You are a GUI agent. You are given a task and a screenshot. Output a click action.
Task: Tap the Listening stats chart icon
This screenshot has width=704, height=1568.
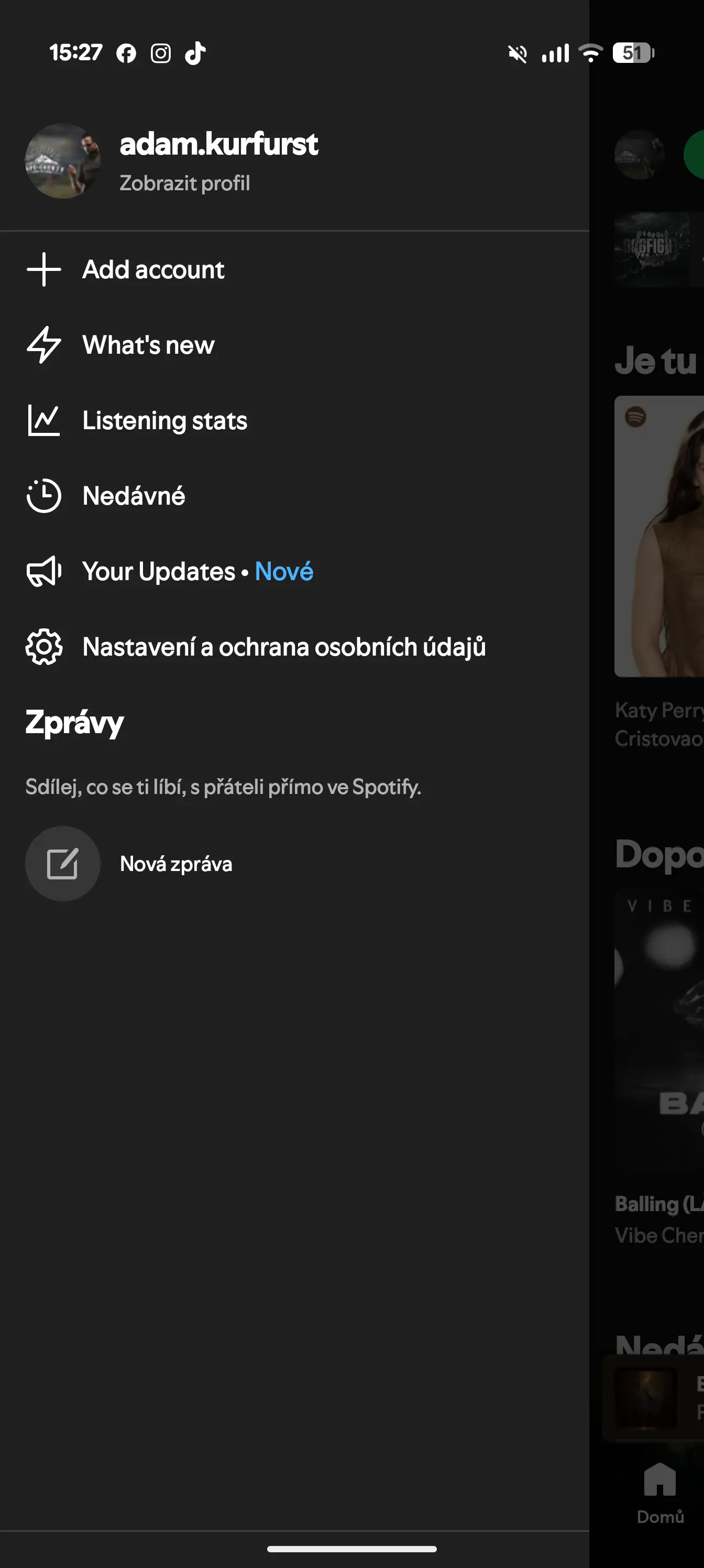tap(44, 421)
